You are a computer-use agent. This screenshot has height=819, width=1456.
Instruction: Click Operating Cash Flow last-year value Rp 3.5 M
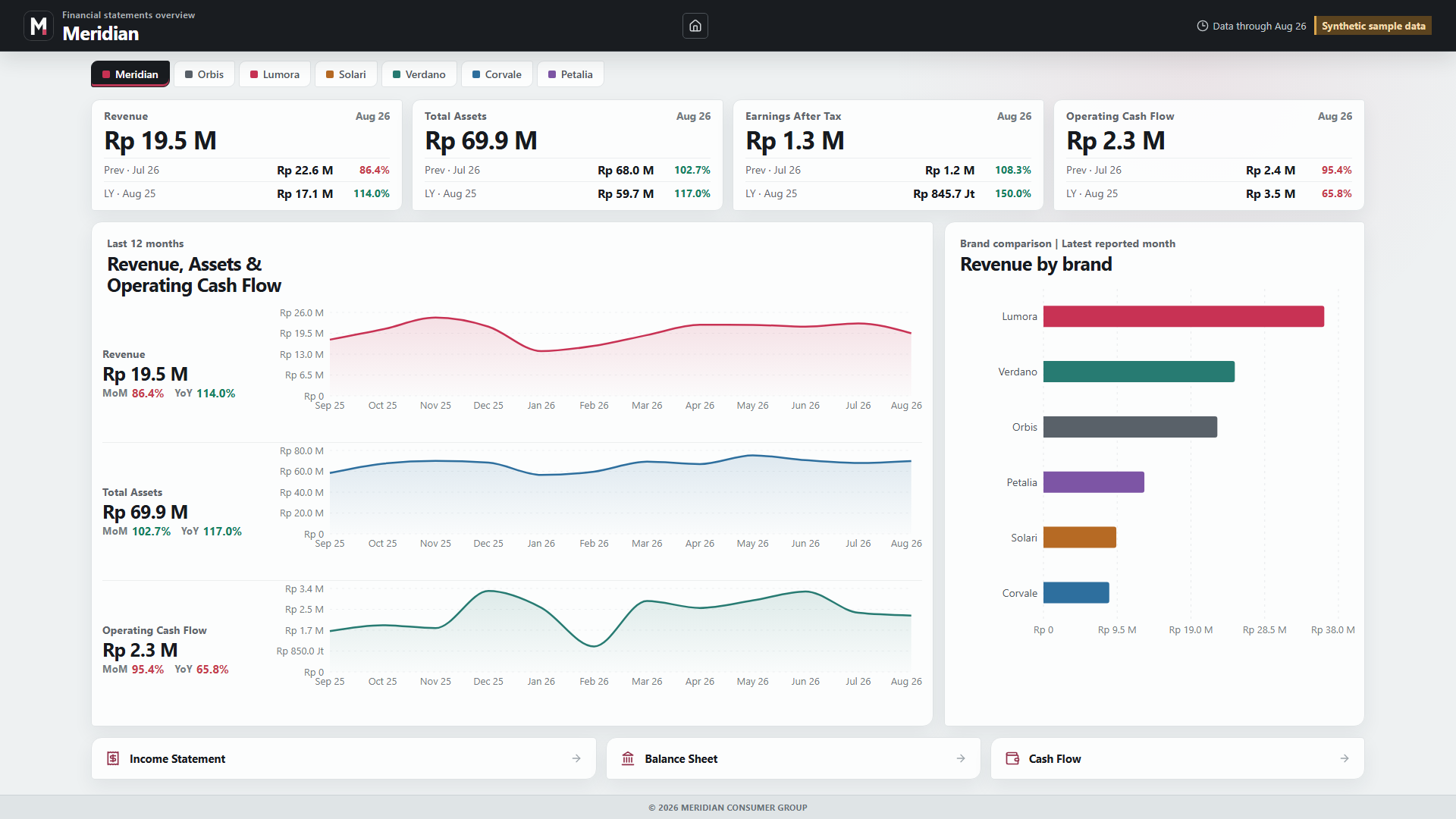pyautogui.click(x=1271, y=194)
